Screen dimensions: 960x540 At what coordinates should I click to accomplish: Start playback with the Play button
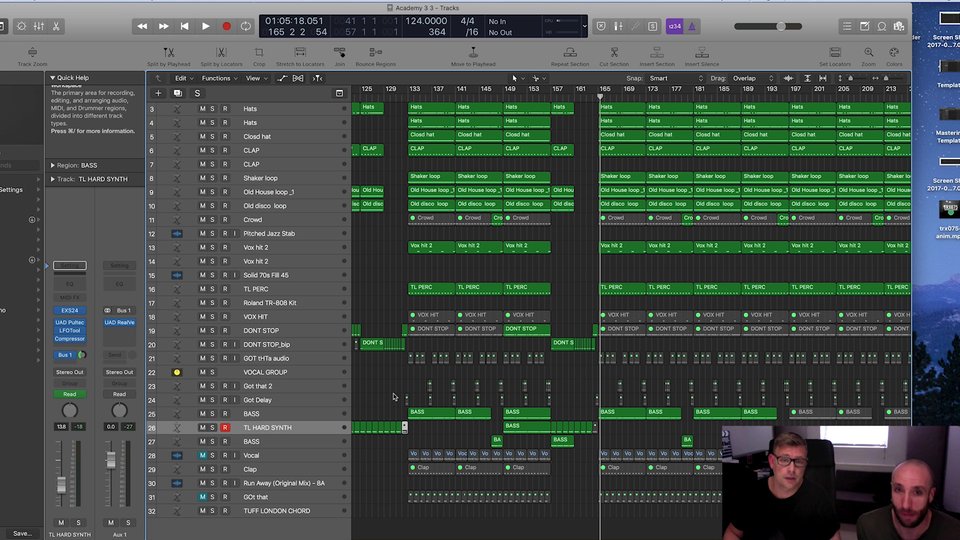coord(206,26)
